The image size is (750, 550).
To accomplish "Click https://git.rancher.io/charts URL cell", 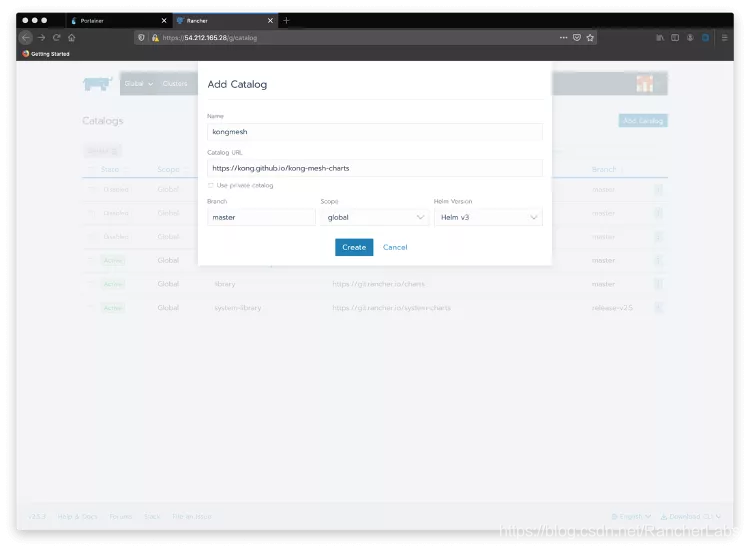I will point(378,284).
